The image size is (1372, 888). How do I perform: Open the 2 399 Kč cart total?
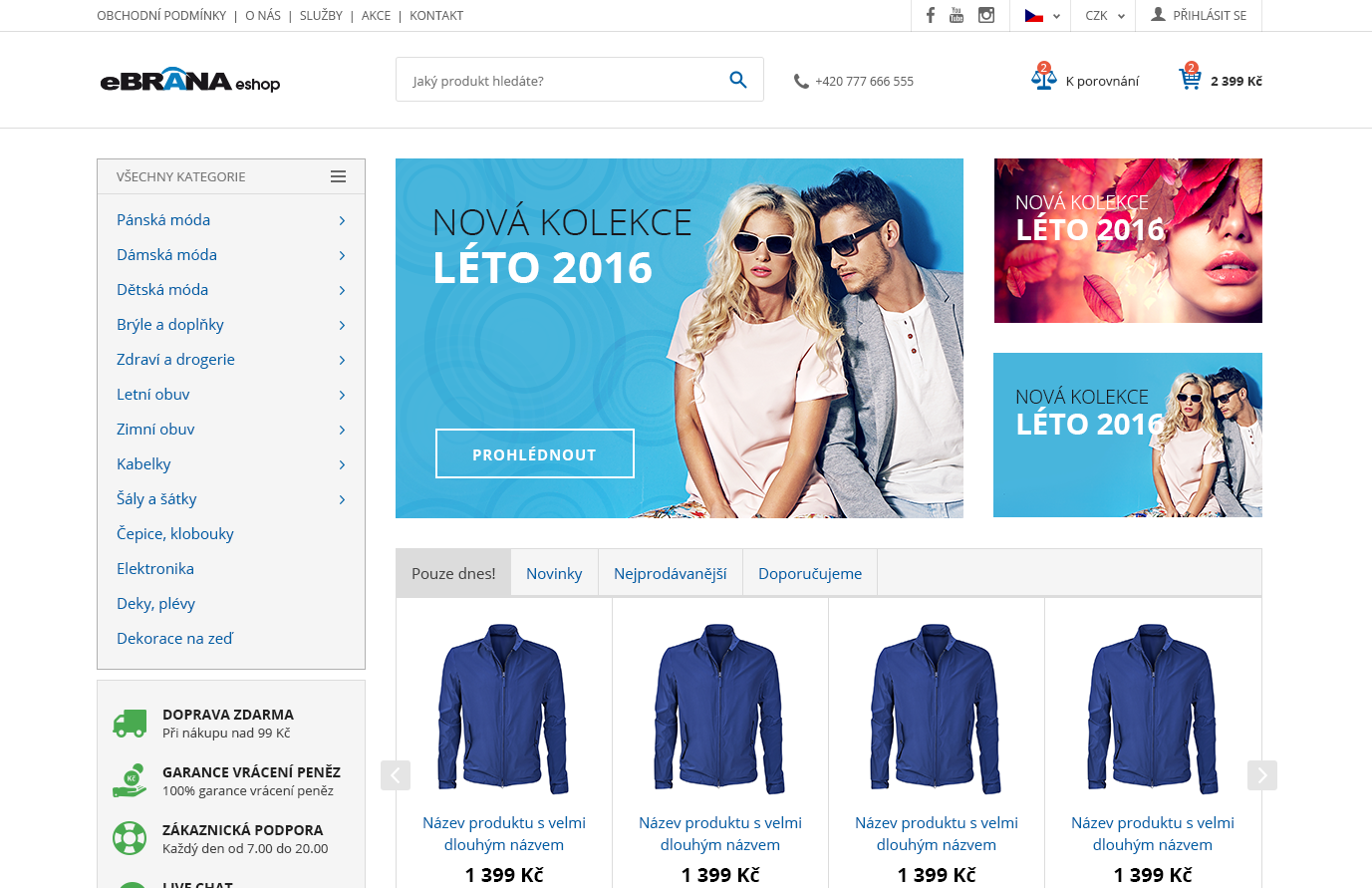point(1236,82)
